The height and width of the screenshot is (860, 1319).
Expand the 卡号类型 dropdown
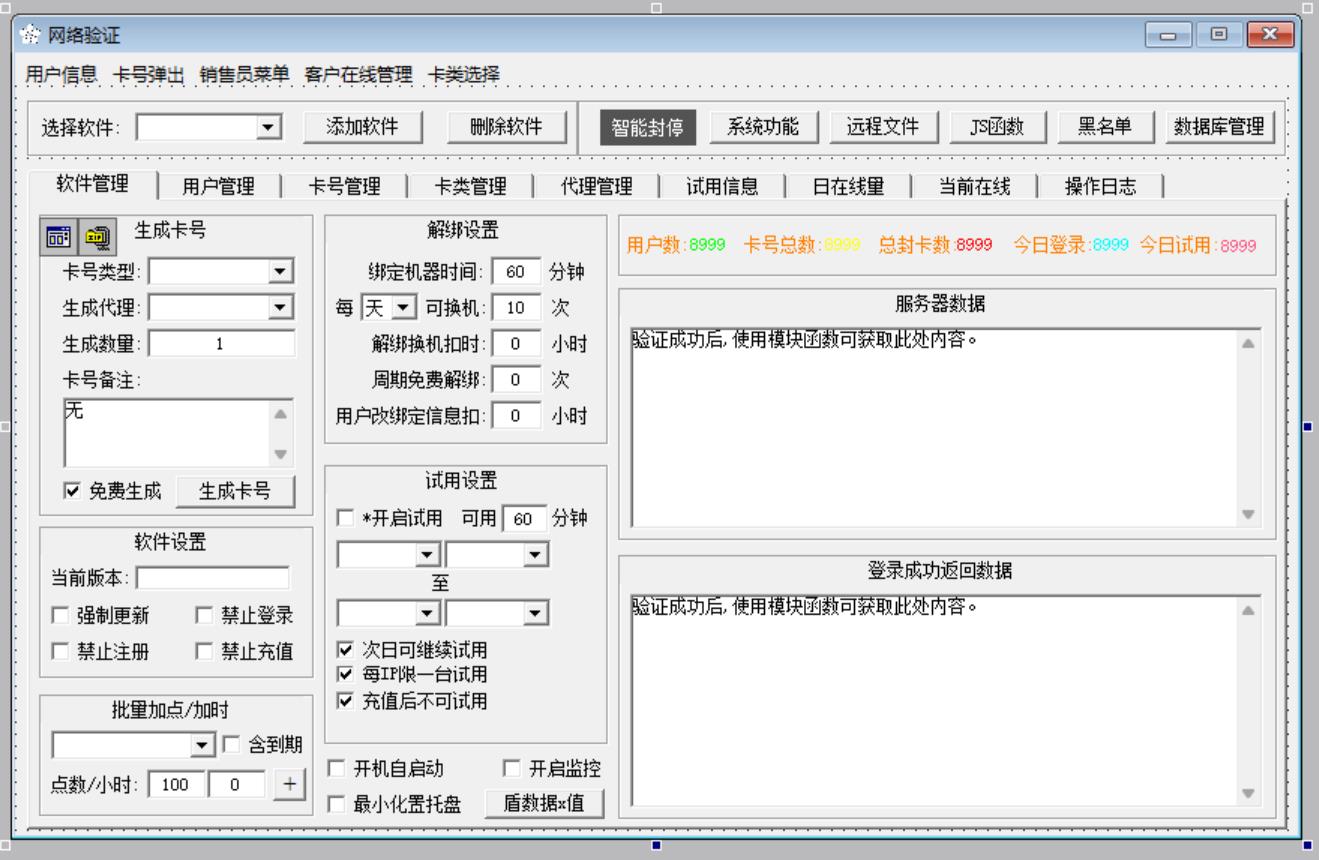[x=281, y=270]
